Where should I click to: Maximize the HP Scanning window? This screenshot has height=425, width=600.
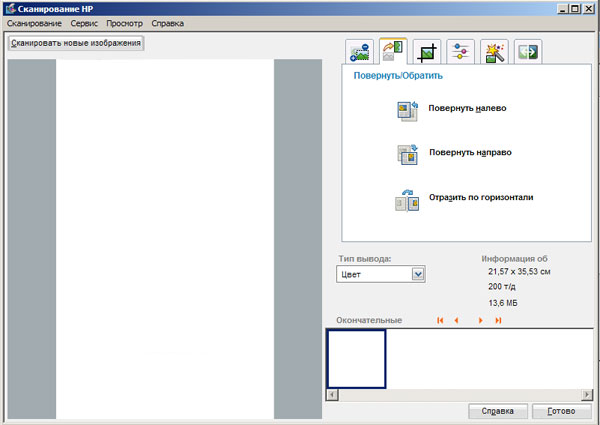point(574,8)
